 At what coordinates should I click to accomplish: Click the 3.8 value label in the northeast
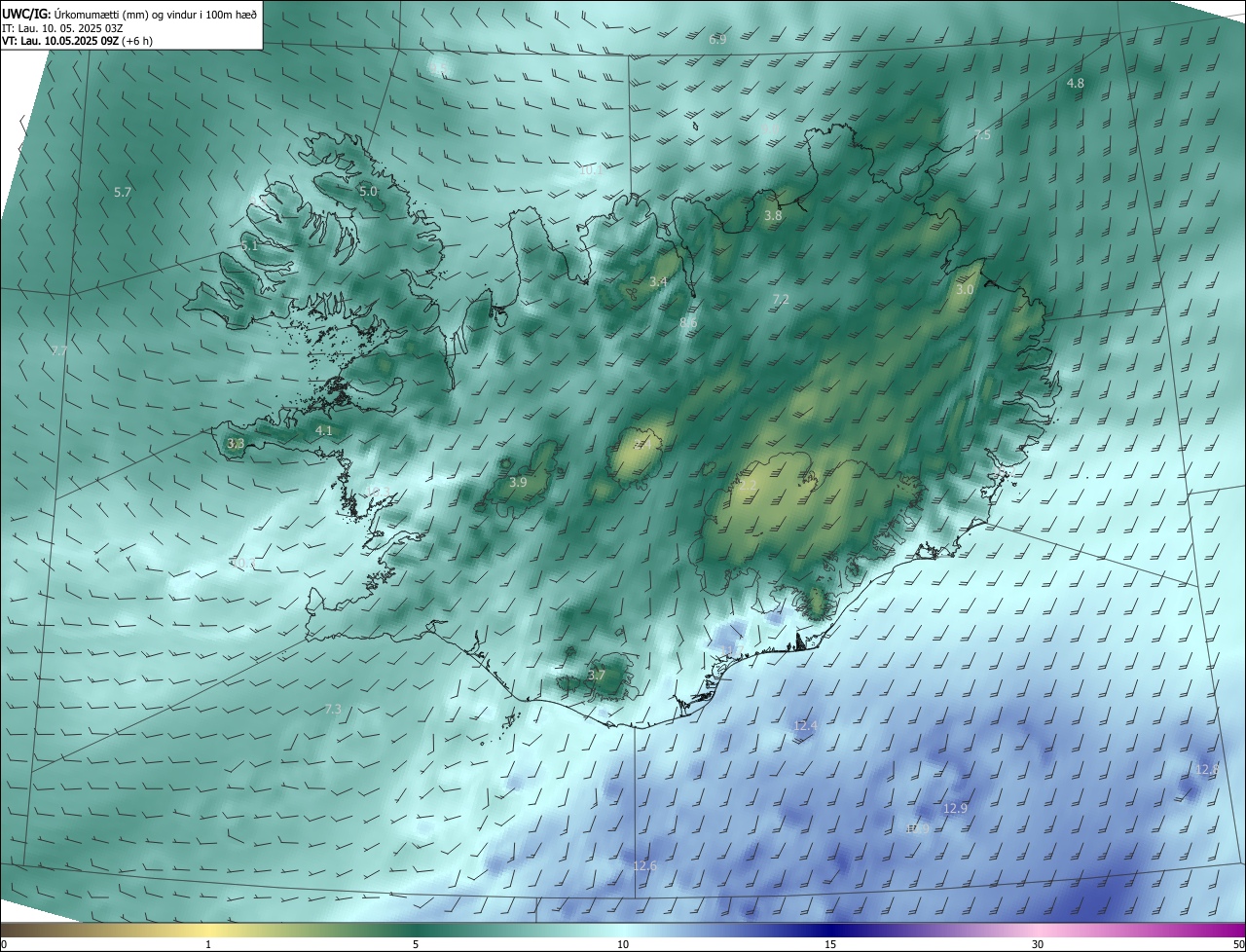pos(773,216)
